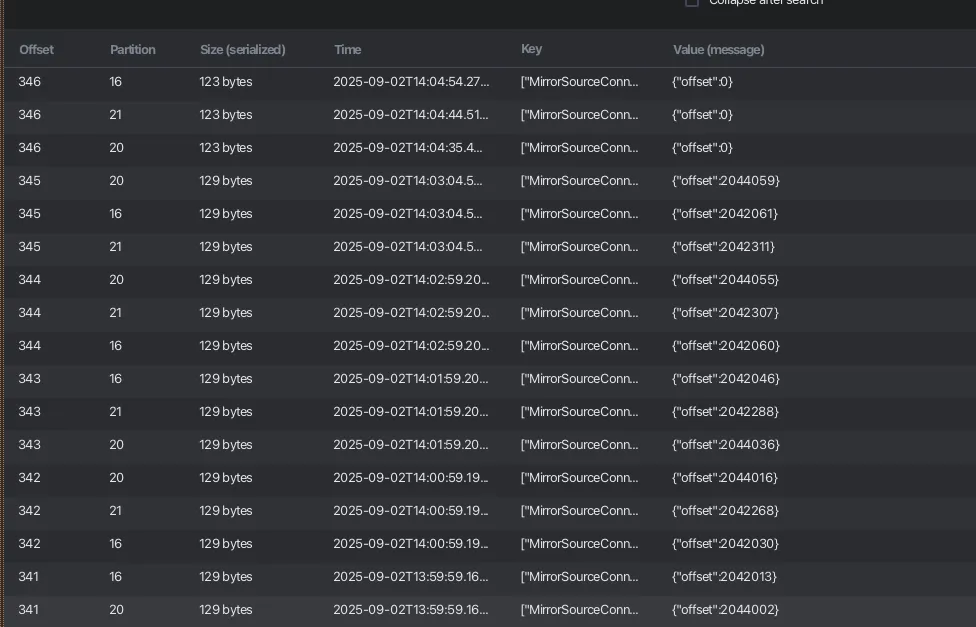Screen dimensions: 976x627
Task: Click the value cell showing offset 2042311
Action: [x=723, y=247]
